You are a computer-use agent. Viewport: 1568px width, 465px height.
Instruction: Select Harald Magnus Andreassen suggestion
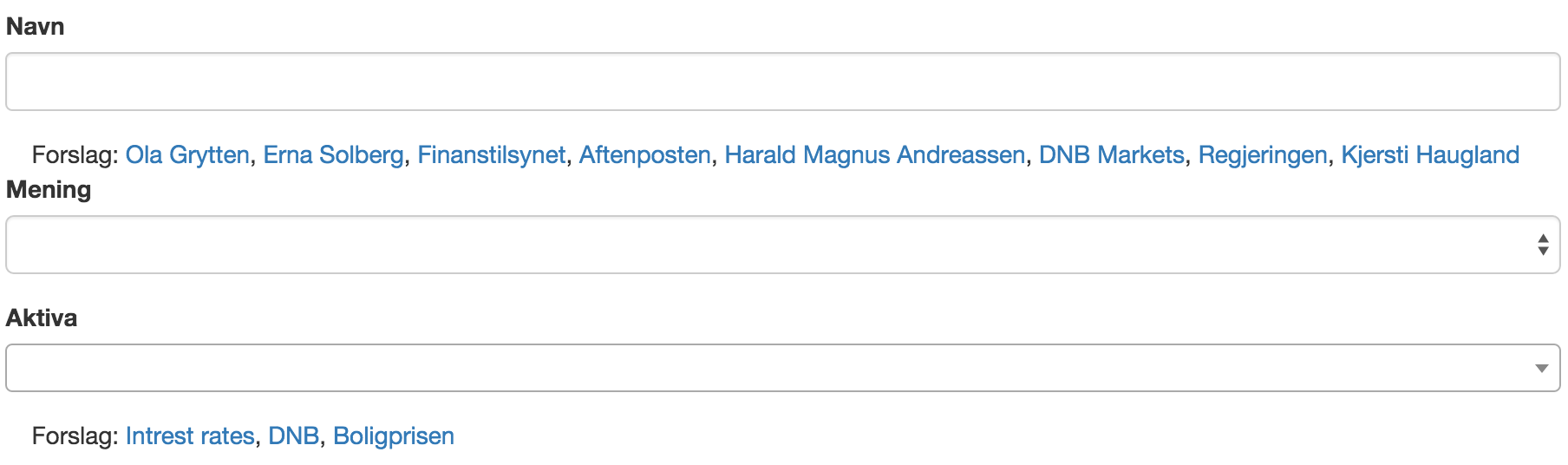pyautogui.click(x=874, y=155)
